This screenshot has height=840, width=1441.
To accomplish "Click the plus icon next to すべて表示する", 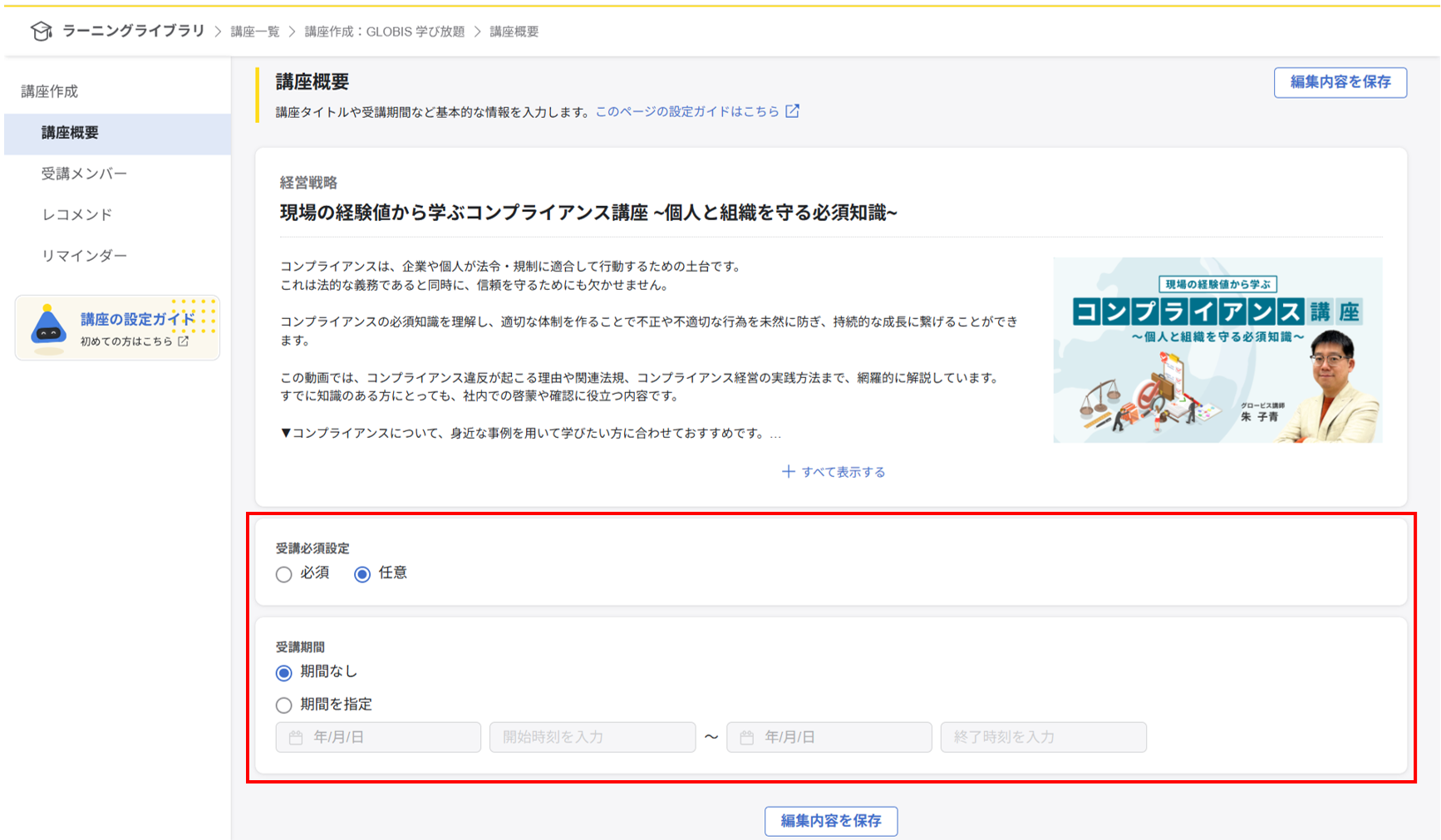I will tap(788, 472).
